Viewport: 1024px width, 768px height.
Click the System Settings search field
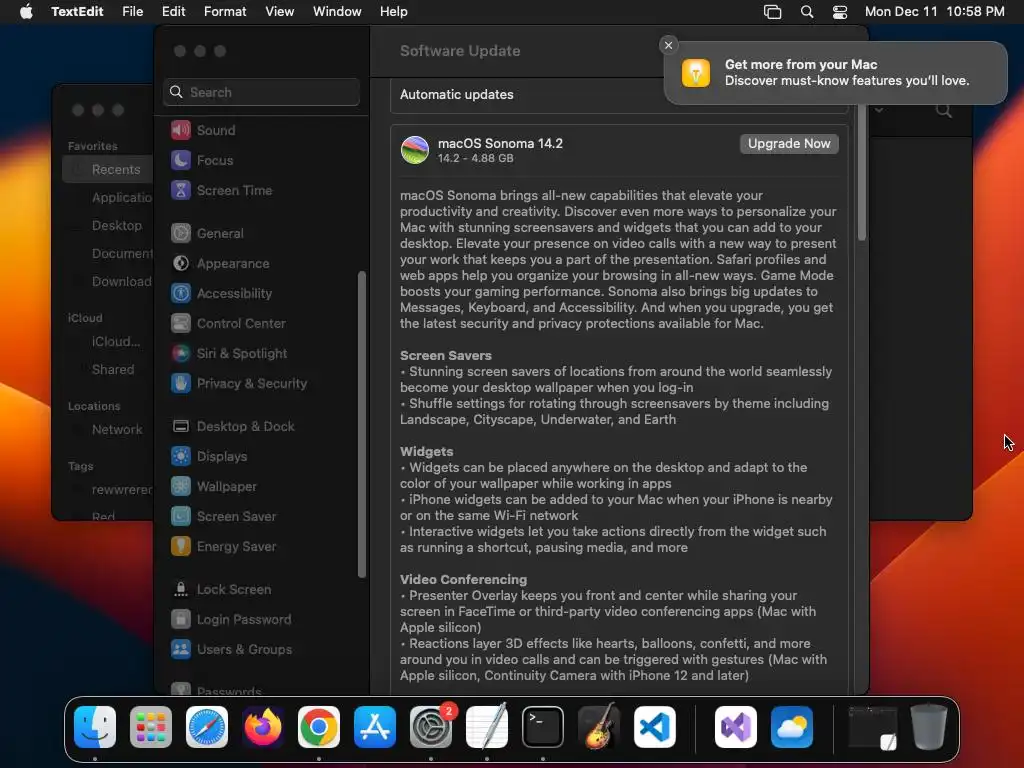pyautogui.click(x=261, y=92)
